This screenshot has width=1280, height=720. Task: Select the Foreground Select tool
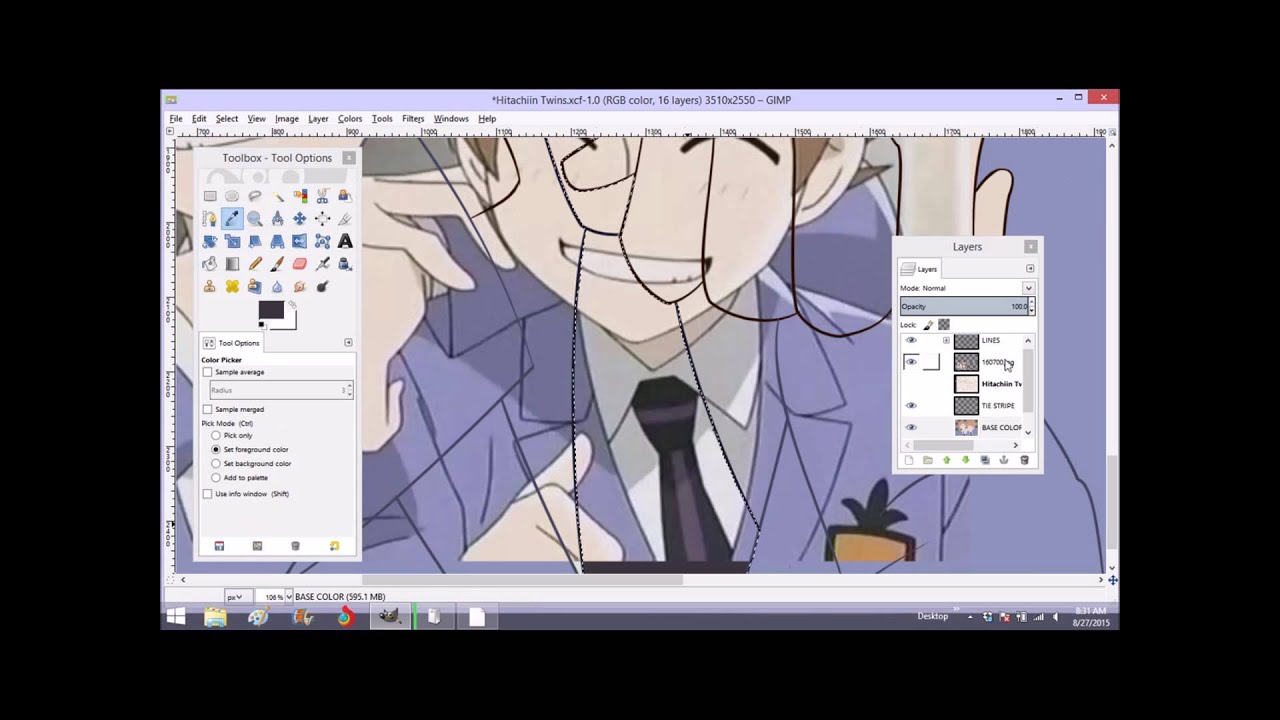[x=345, y=196]
